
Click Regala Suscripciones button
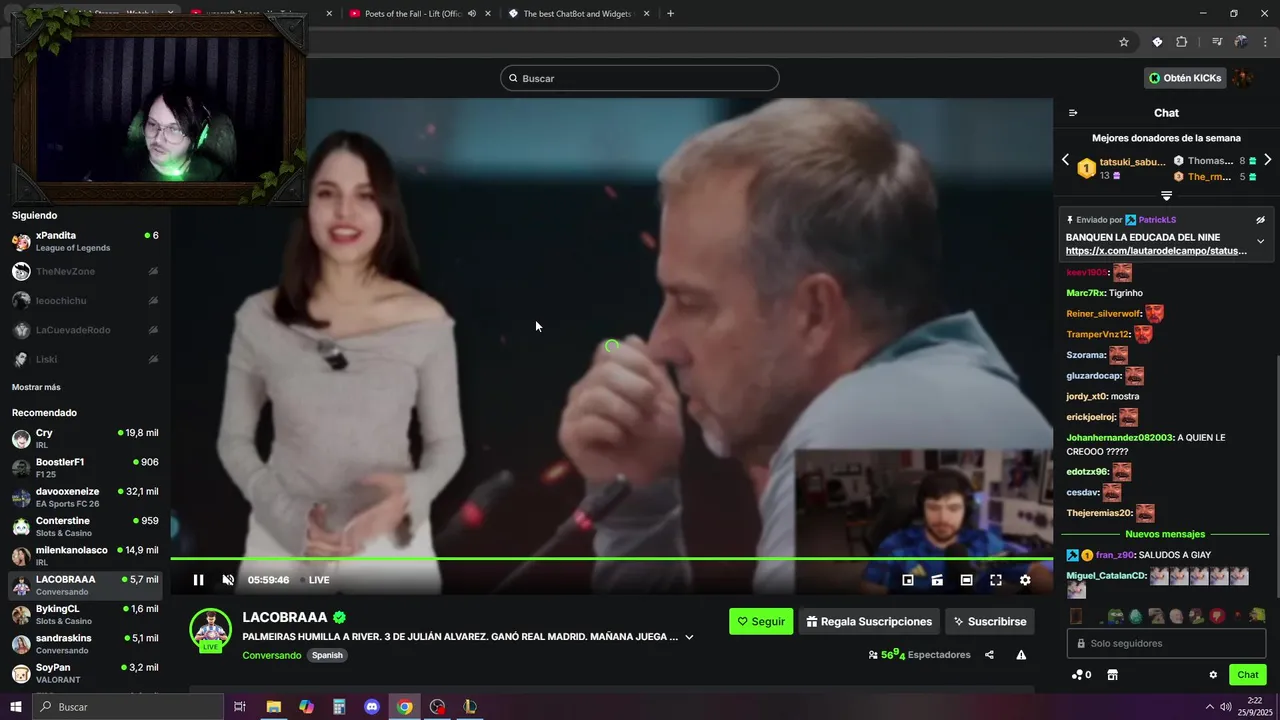click(x=869, y=621)
